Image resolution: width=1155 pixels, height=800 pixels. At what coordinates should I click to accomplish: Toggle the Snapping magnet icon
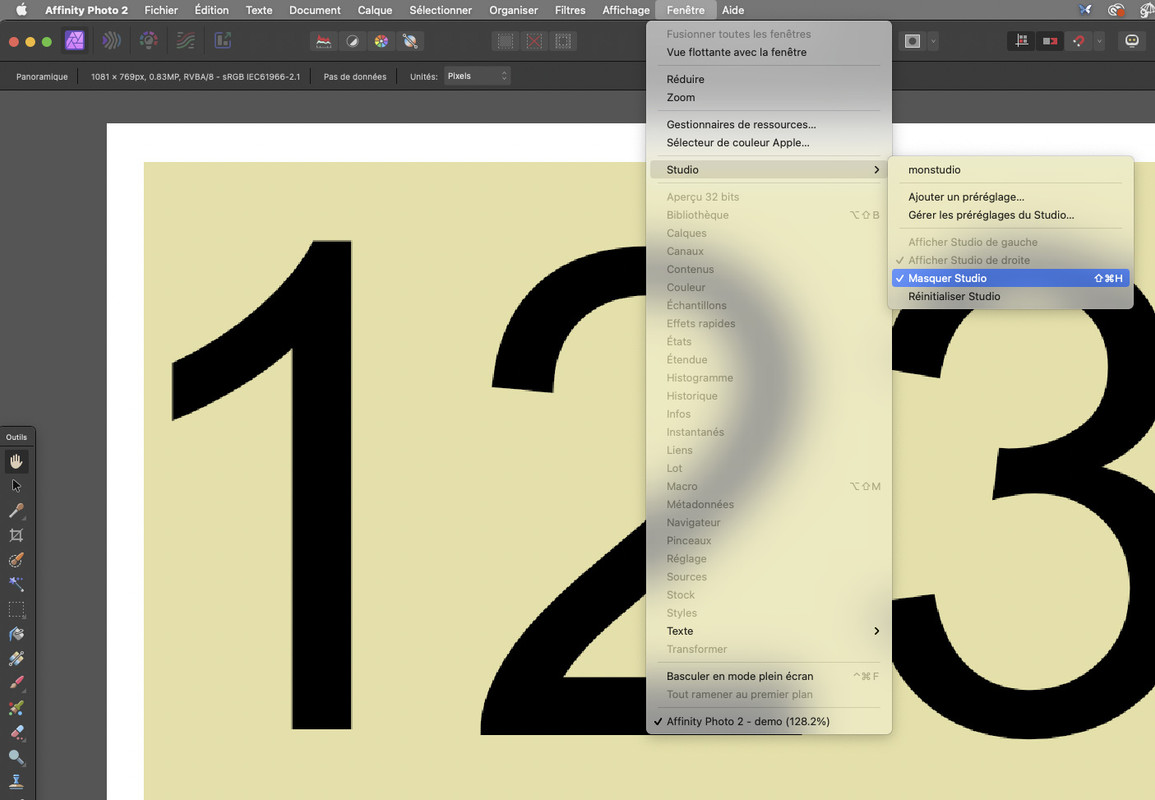pyautogui.click(x=1078, y=41)
